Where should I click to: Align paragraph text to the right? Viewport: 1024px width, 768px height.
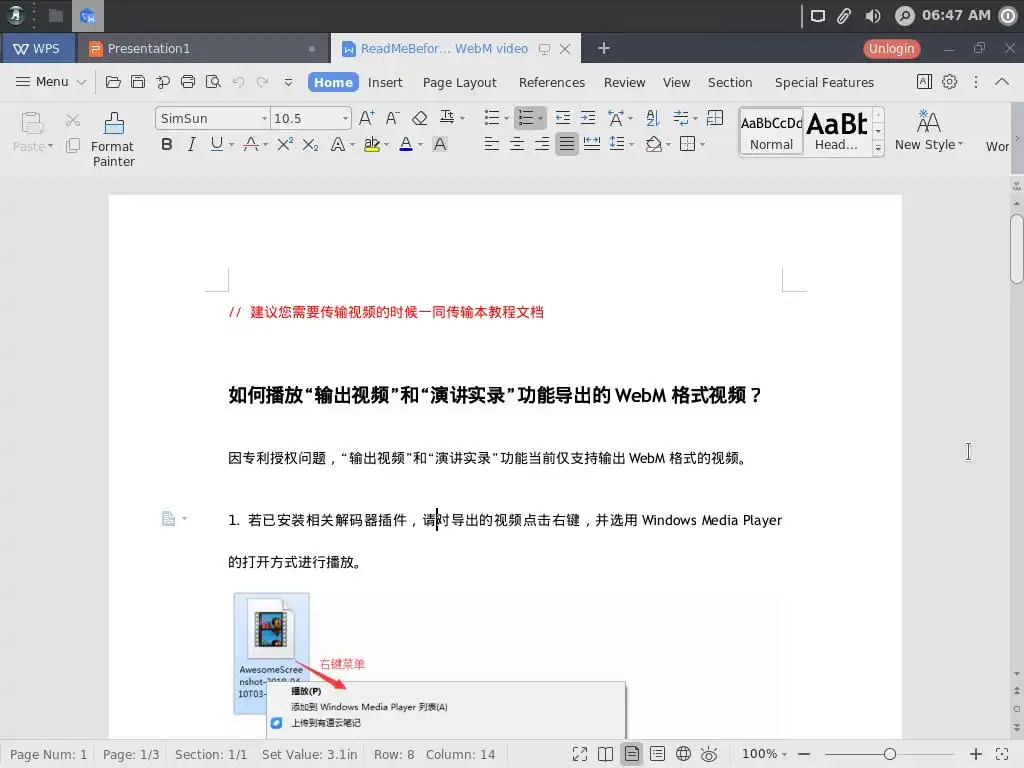click(x=541, y=144)
